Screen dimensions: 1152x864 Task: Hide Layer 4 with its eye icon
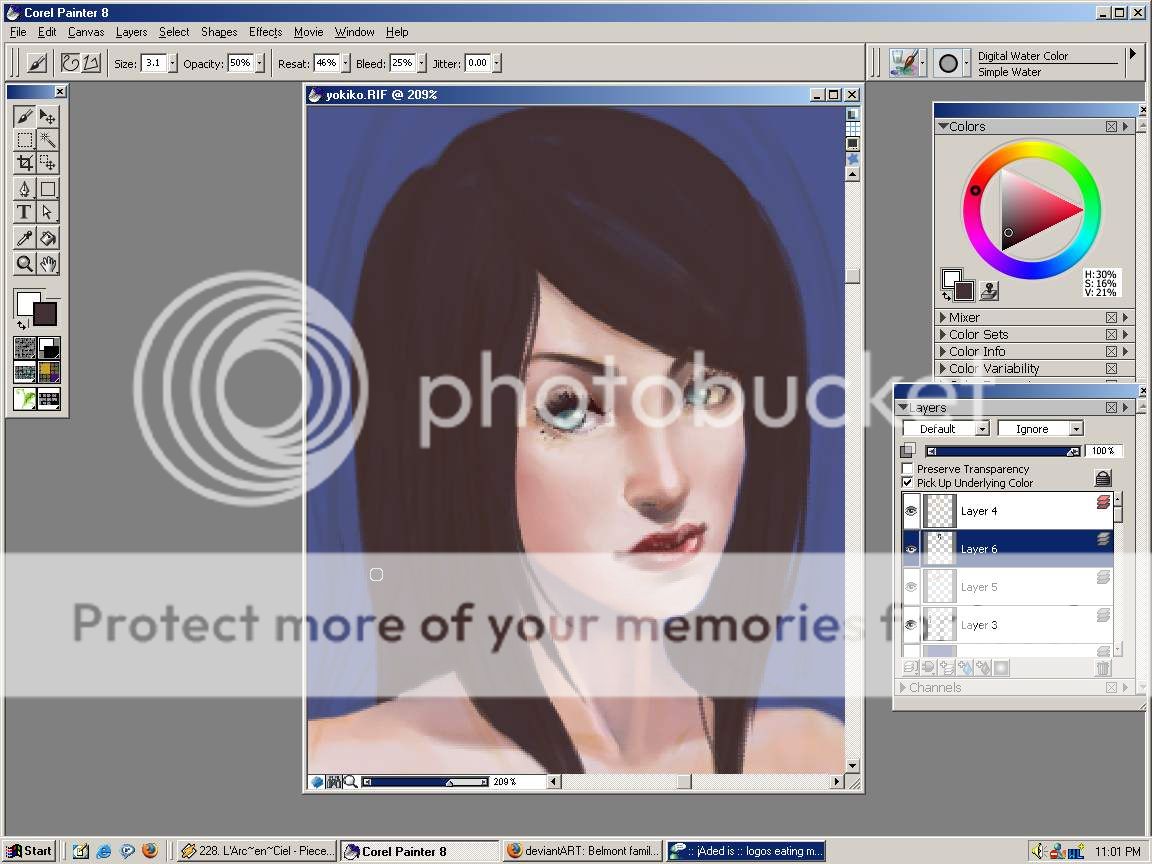pos(911,511)
